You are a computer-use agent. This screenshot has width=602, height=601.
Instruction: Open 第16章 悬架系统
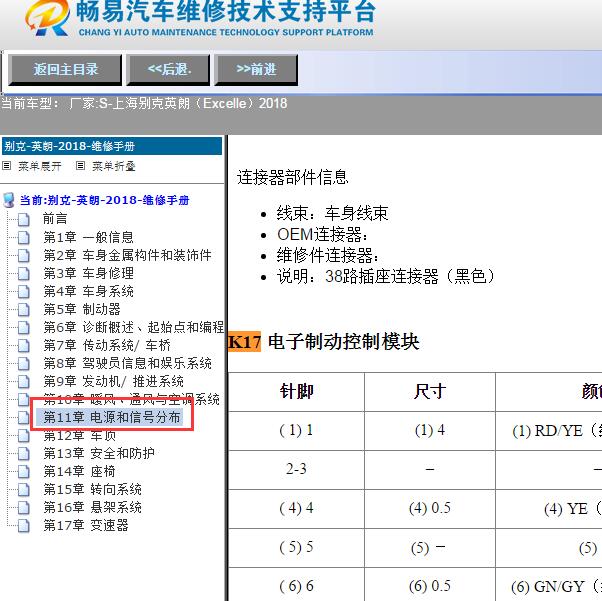coord(92,508)
